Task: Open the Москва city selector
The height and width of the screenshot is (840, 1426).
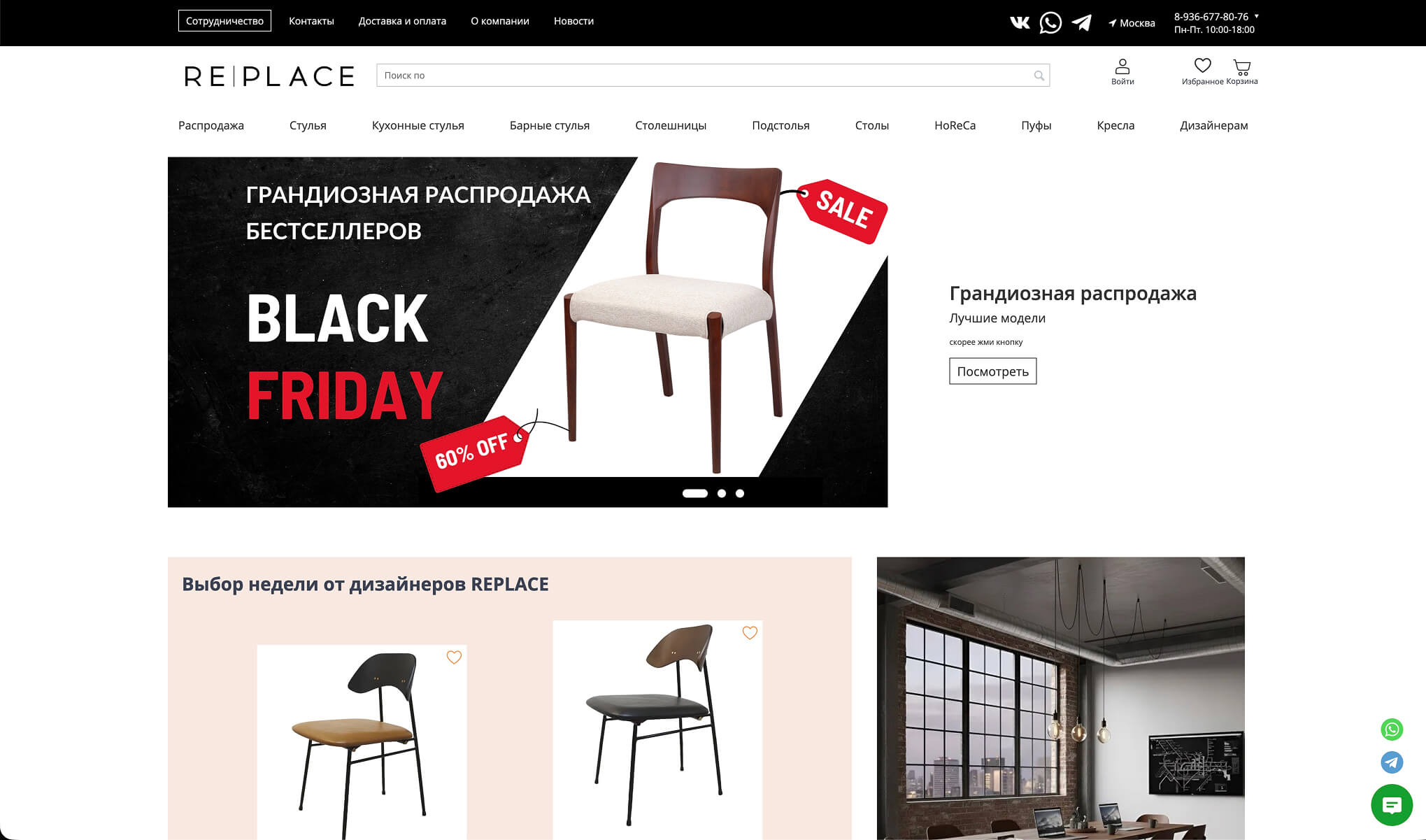Action: (1132, 23)
